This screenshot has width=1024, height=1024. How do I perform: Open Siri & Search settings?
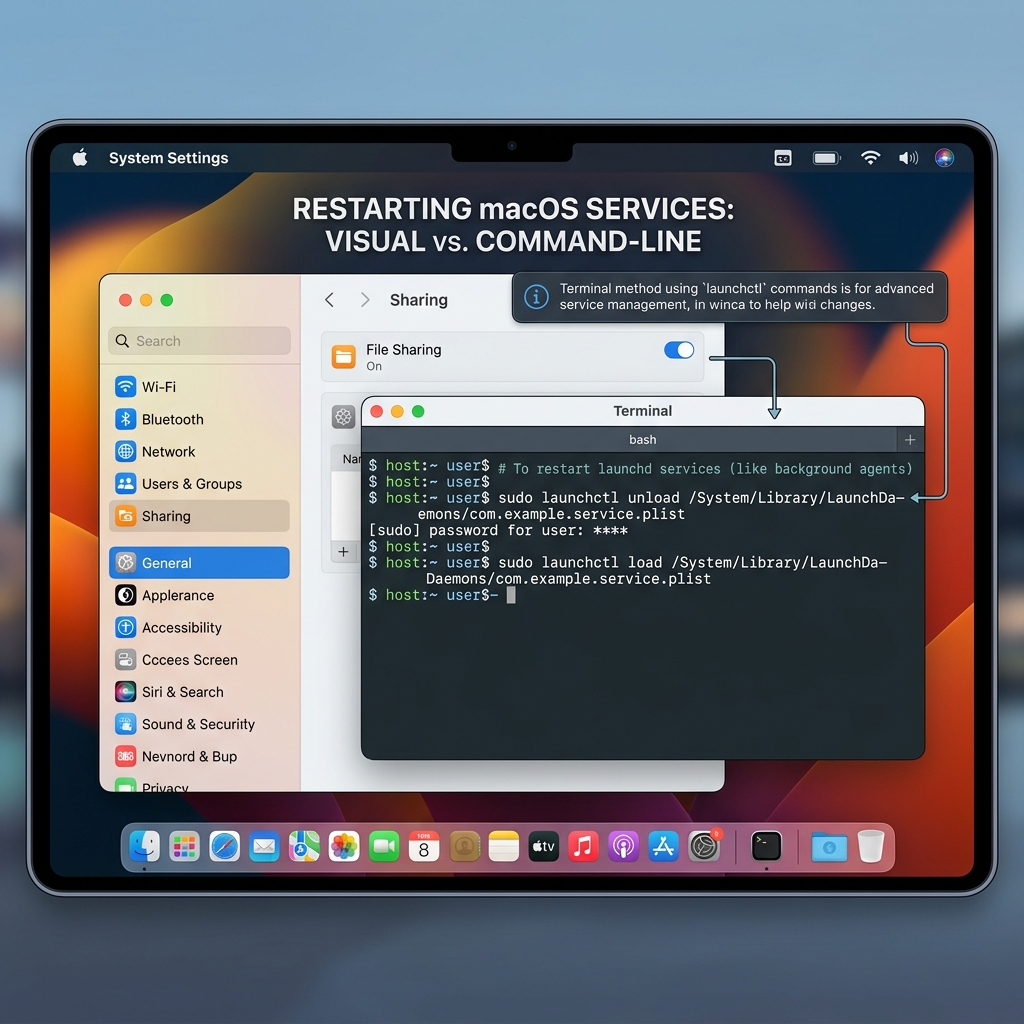coord(199,692)
